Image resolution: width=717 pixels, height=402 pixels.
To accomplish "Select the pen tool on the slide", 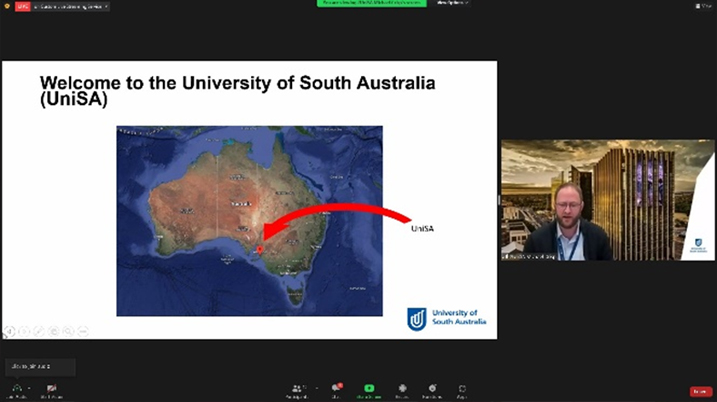I will [39, 331].
